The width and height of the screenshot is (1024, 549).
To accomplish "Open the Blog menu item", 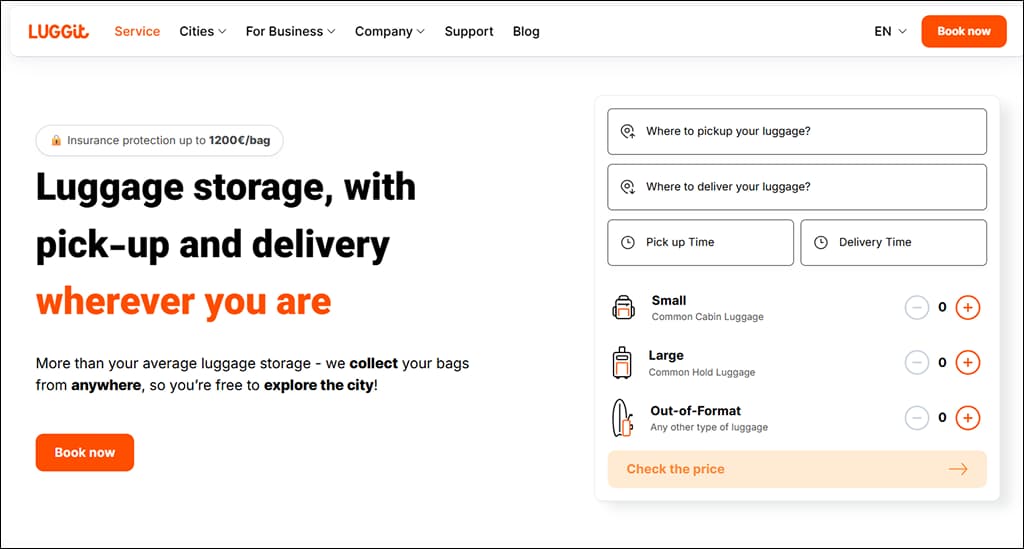I will [526, 31].
